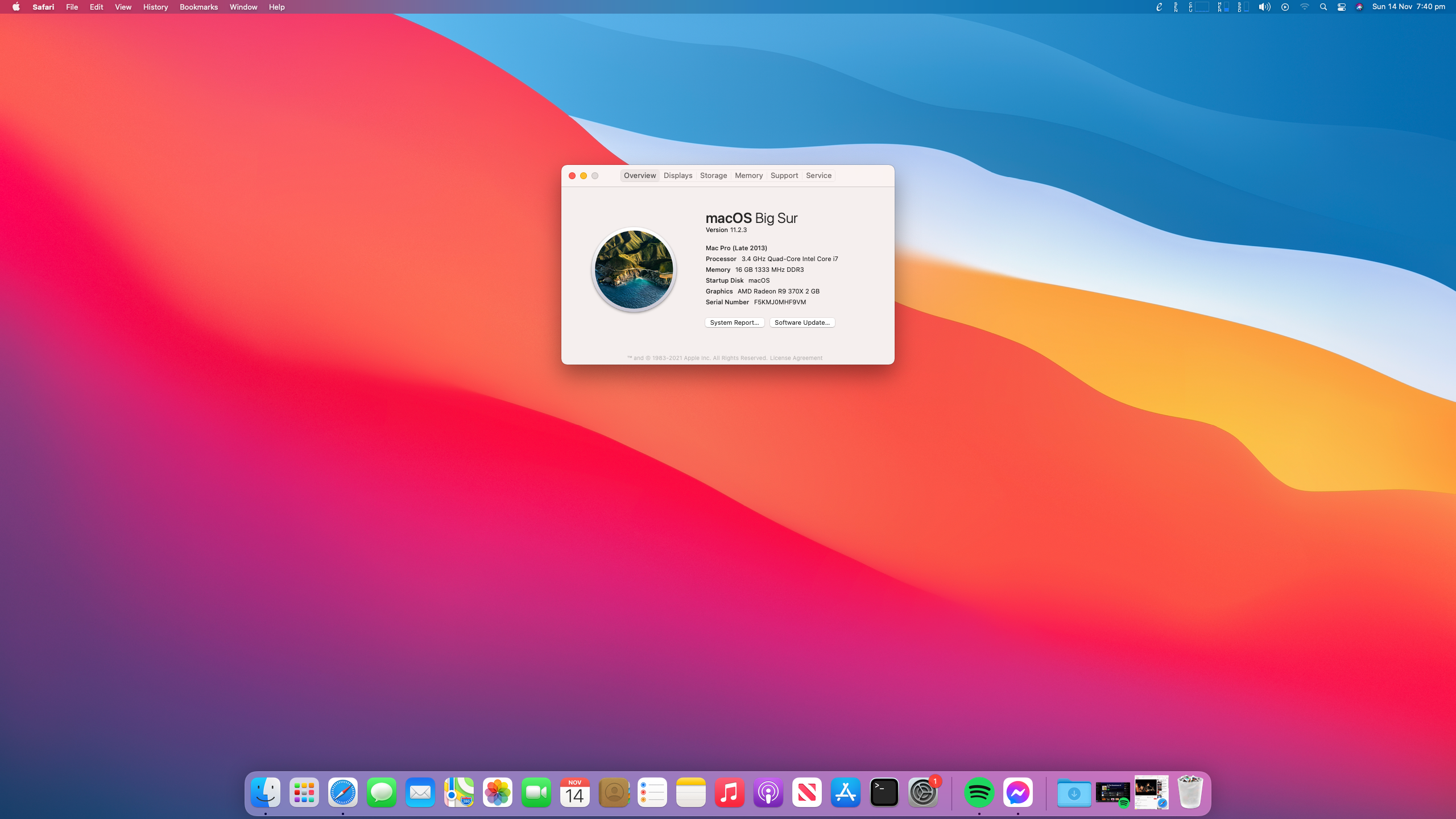
Task: Switch to the Service tab
Action: (819, 175)
